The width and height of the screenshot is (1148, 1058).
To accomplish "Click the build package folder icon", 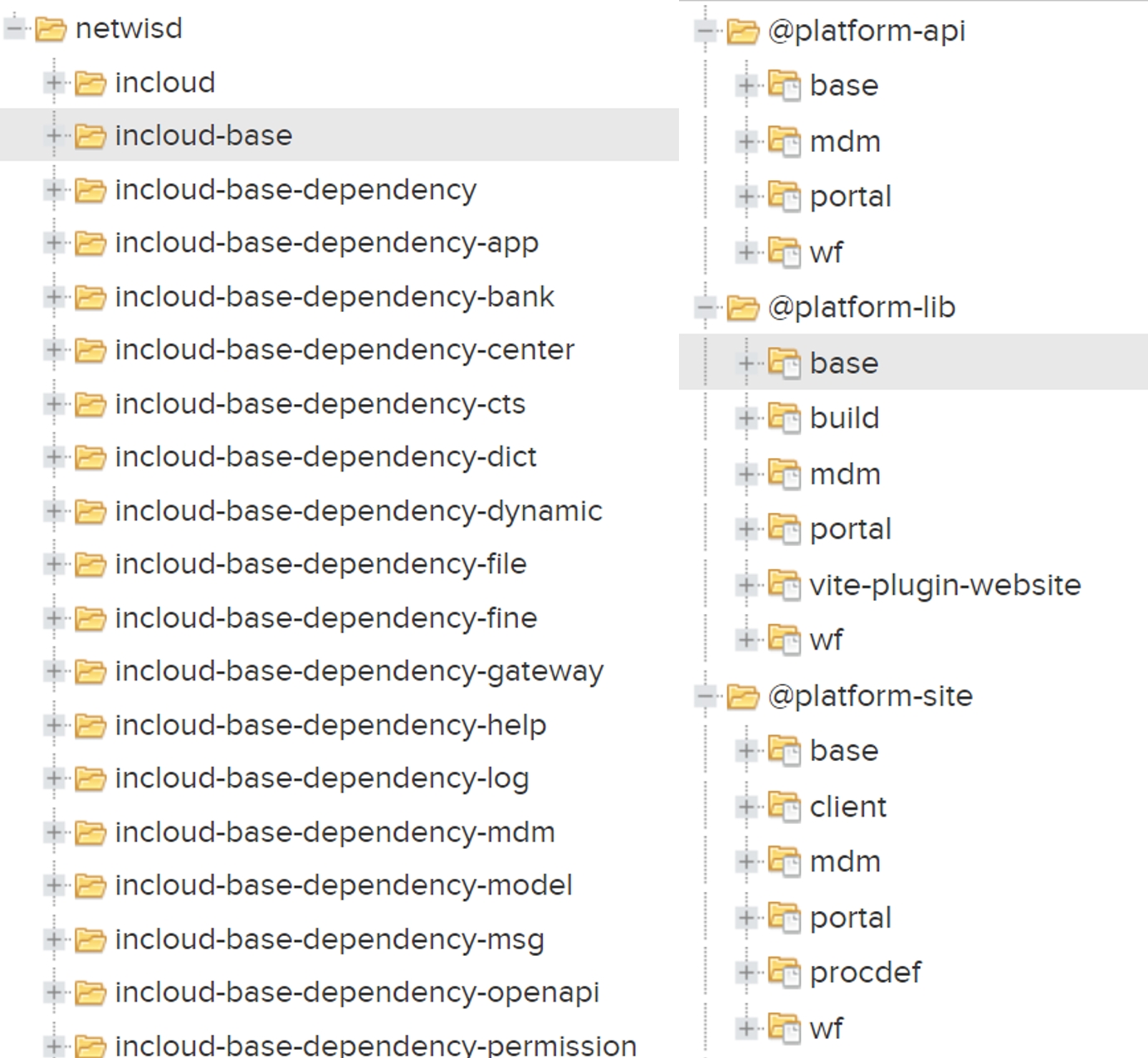I will click(783, 417).
